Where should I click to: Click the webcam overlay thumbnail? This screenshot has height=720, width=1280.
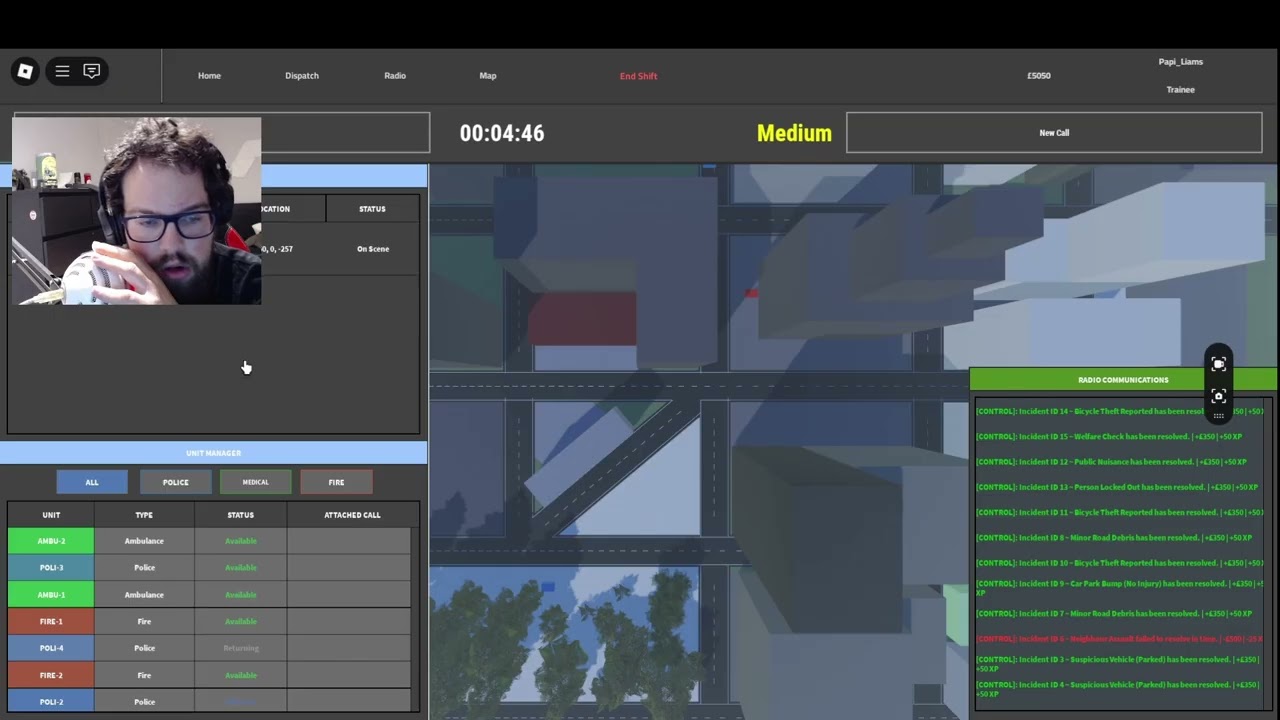pyautogui.click(x=137, y=211)
